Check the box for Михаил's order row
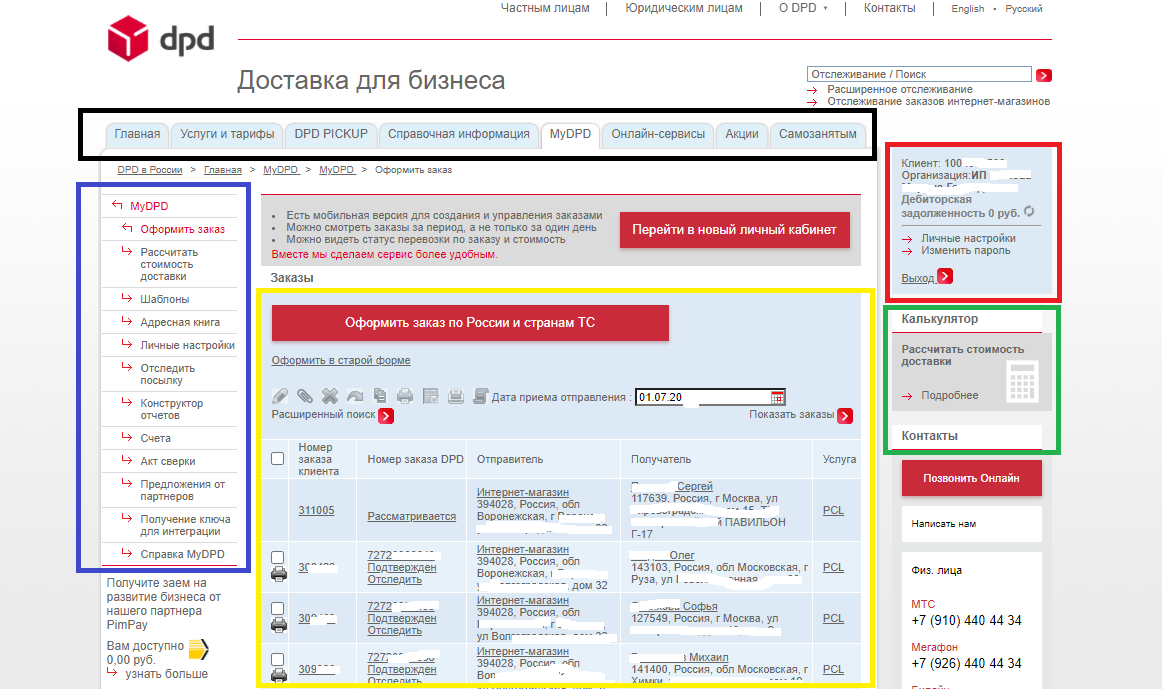1162x689 pixels. [x=277, y=659]
